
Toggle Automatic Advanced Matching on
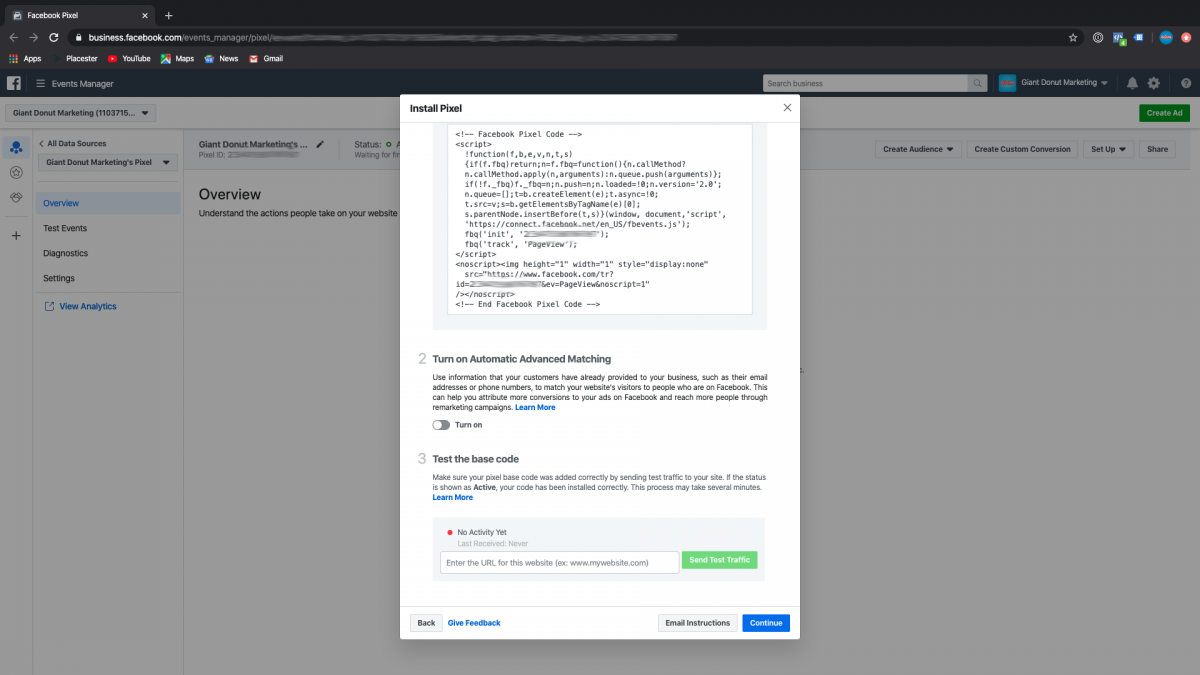click(441, 425)
